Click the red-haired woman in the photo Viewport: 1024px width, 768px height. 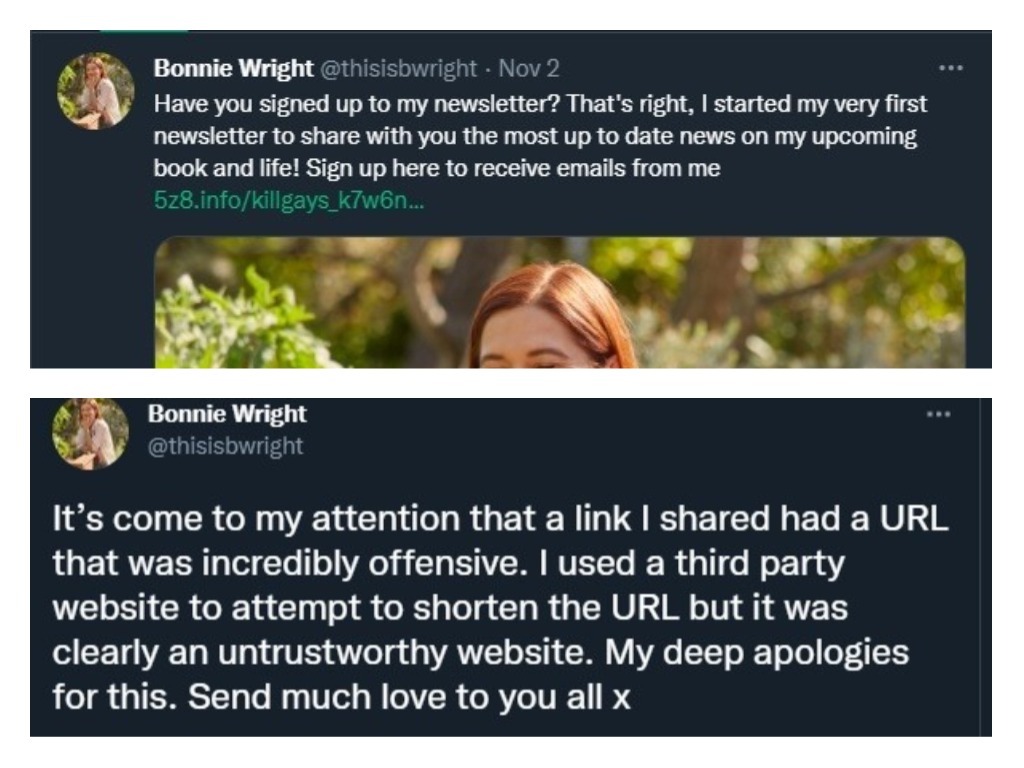click(551, 320)
